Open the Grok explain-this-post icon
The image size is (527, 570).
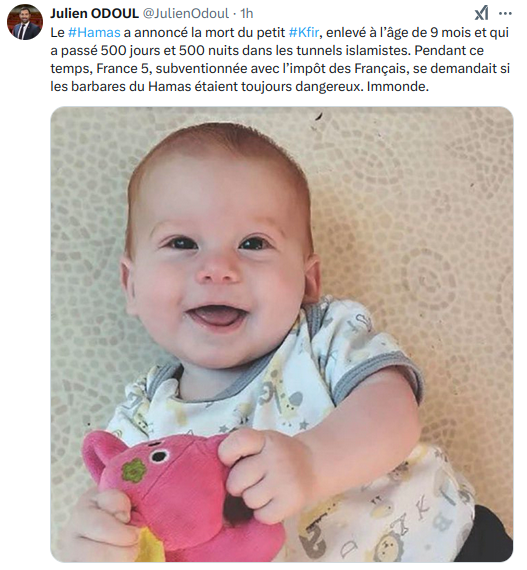(482, 14)
